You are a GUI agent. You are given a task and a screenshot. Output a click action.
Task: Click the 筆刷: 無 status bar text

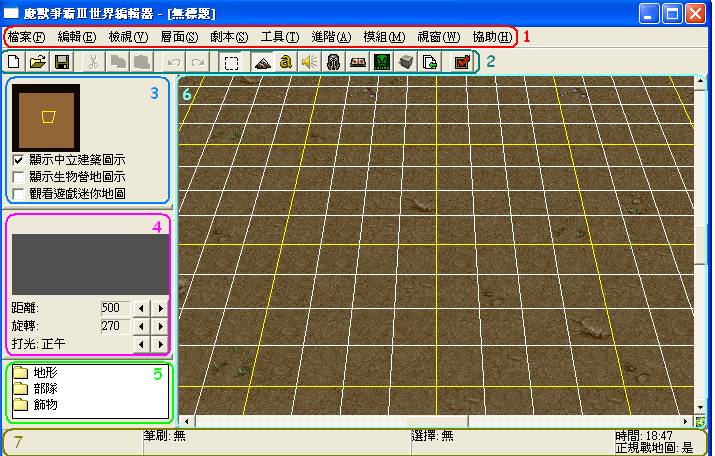tap(165, 436)
